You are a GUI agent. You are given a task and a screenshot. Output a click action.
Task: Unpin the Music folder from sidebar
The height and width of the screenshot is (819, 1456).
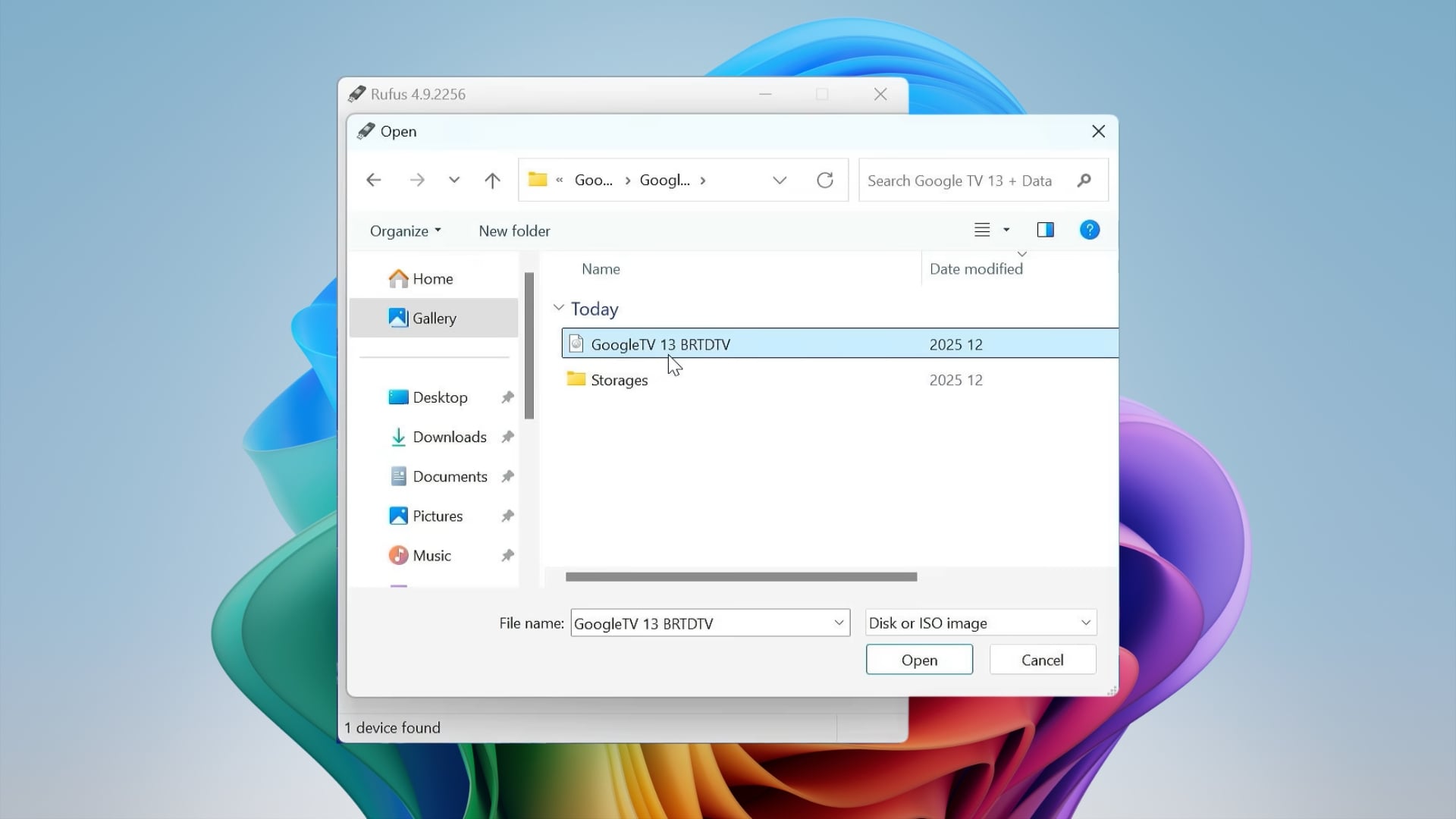[507, 555]
